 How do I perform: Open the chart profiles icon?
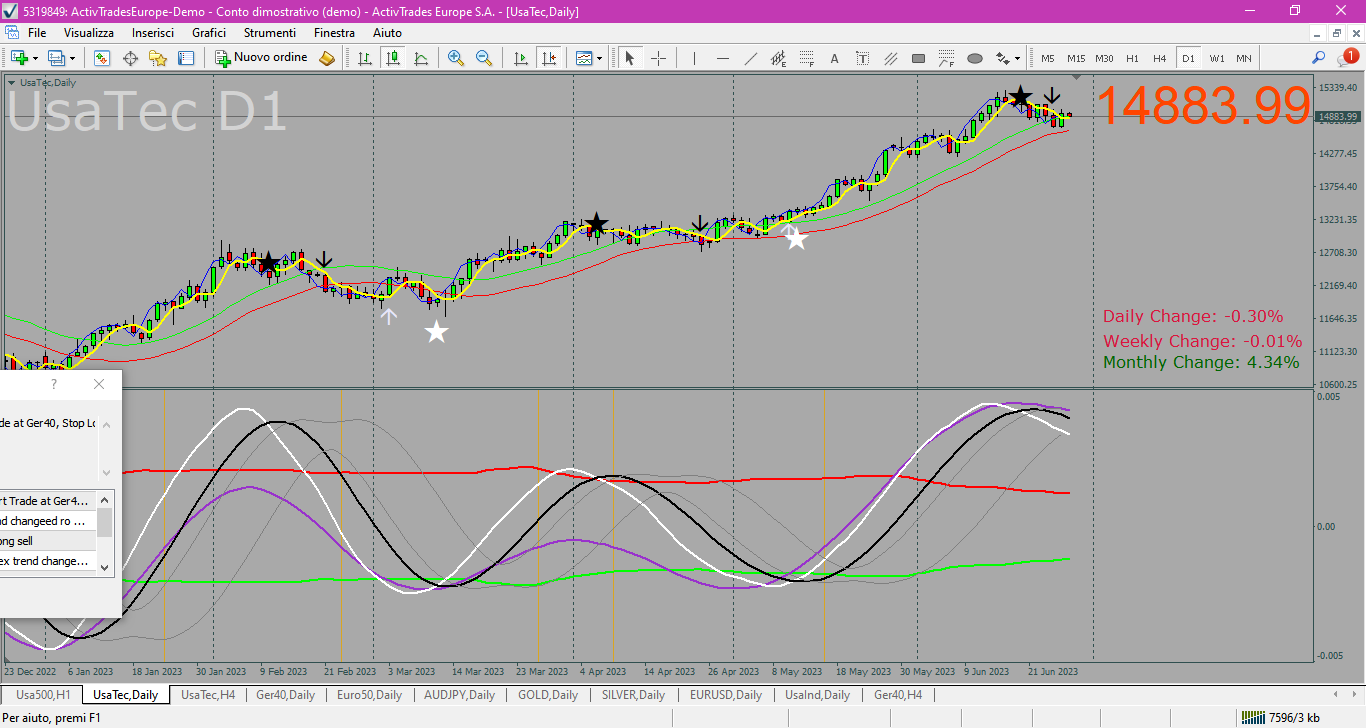click(57, 58)
